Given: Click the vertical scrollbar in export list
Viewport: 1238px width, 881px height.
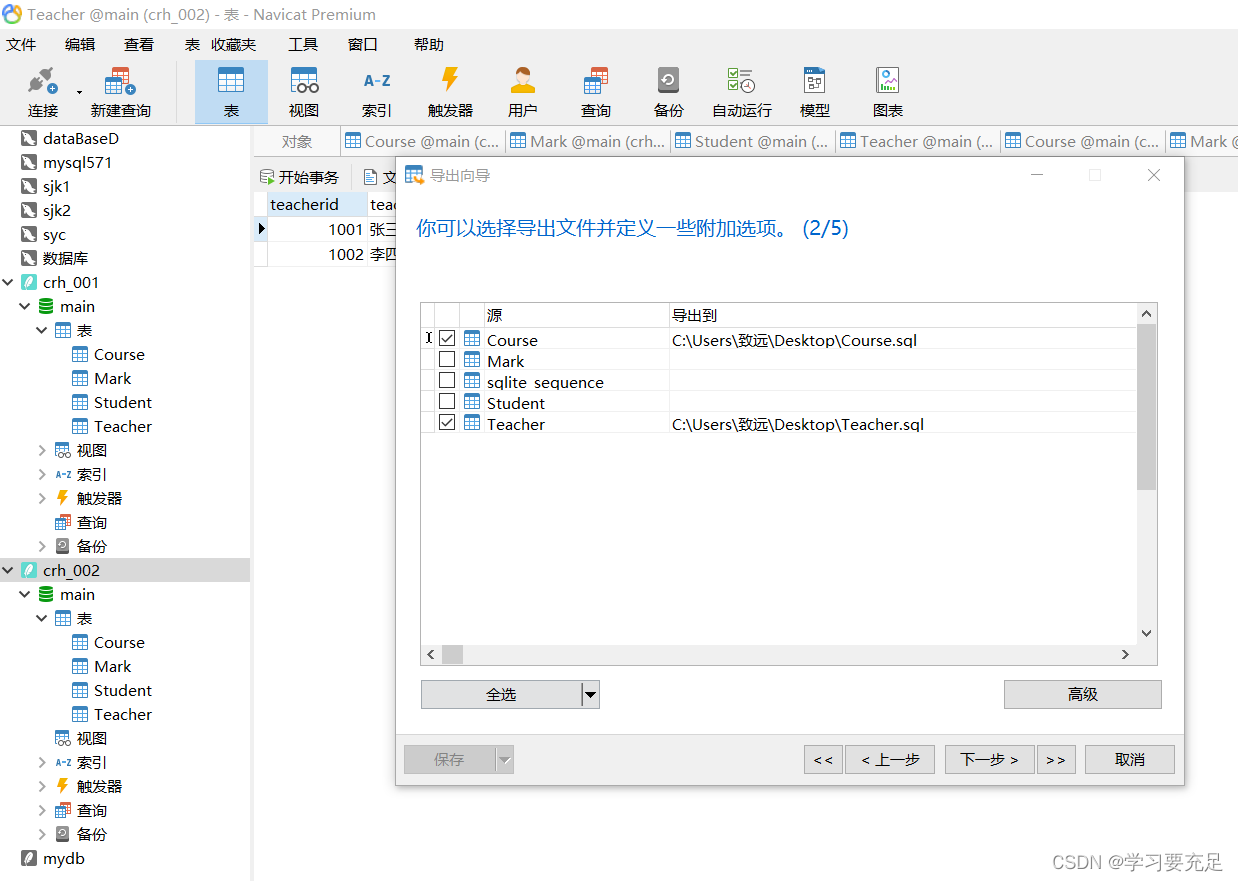Looking at the screenshot, I should [1147, 407].
